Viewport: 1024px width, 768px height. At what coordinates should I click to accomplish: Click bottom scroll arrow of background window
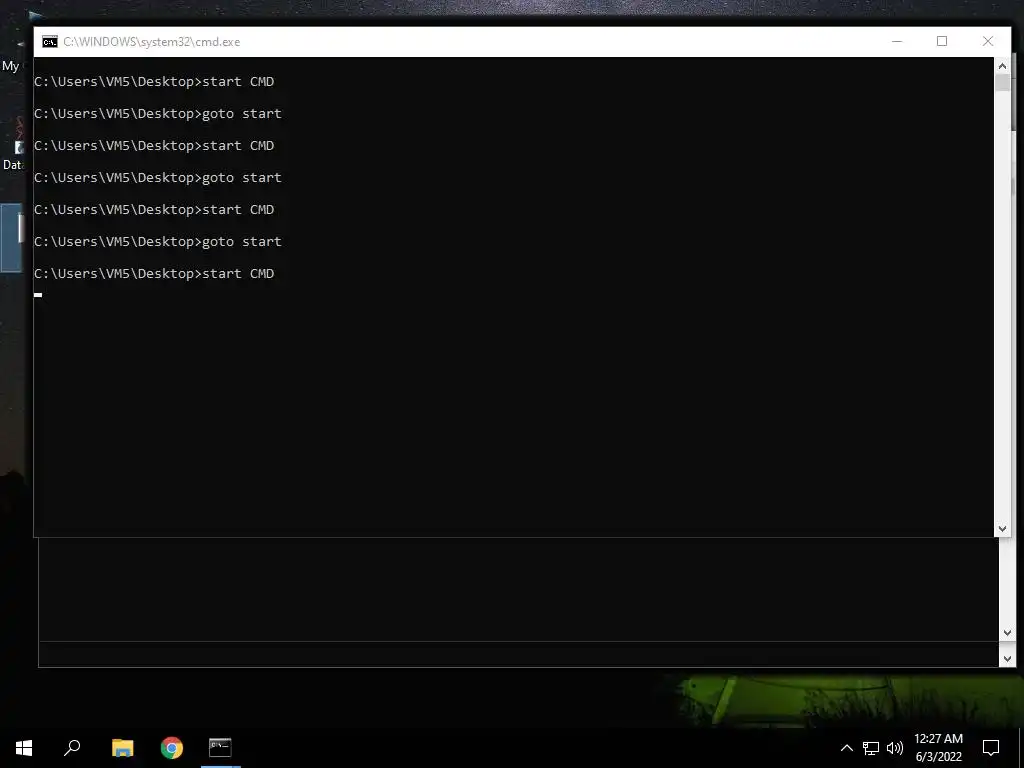point(1007,659)
